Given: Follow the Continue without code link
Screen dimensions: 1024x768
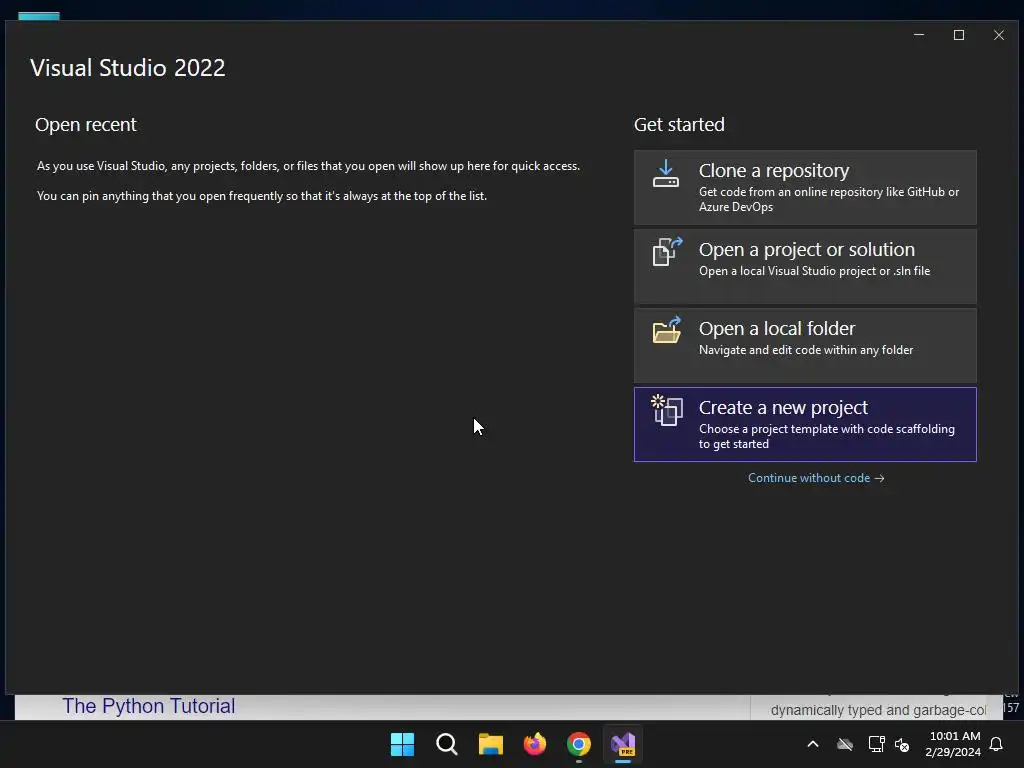Looking at the screenshot, I should pyautogui.click(x=816, y=478).
